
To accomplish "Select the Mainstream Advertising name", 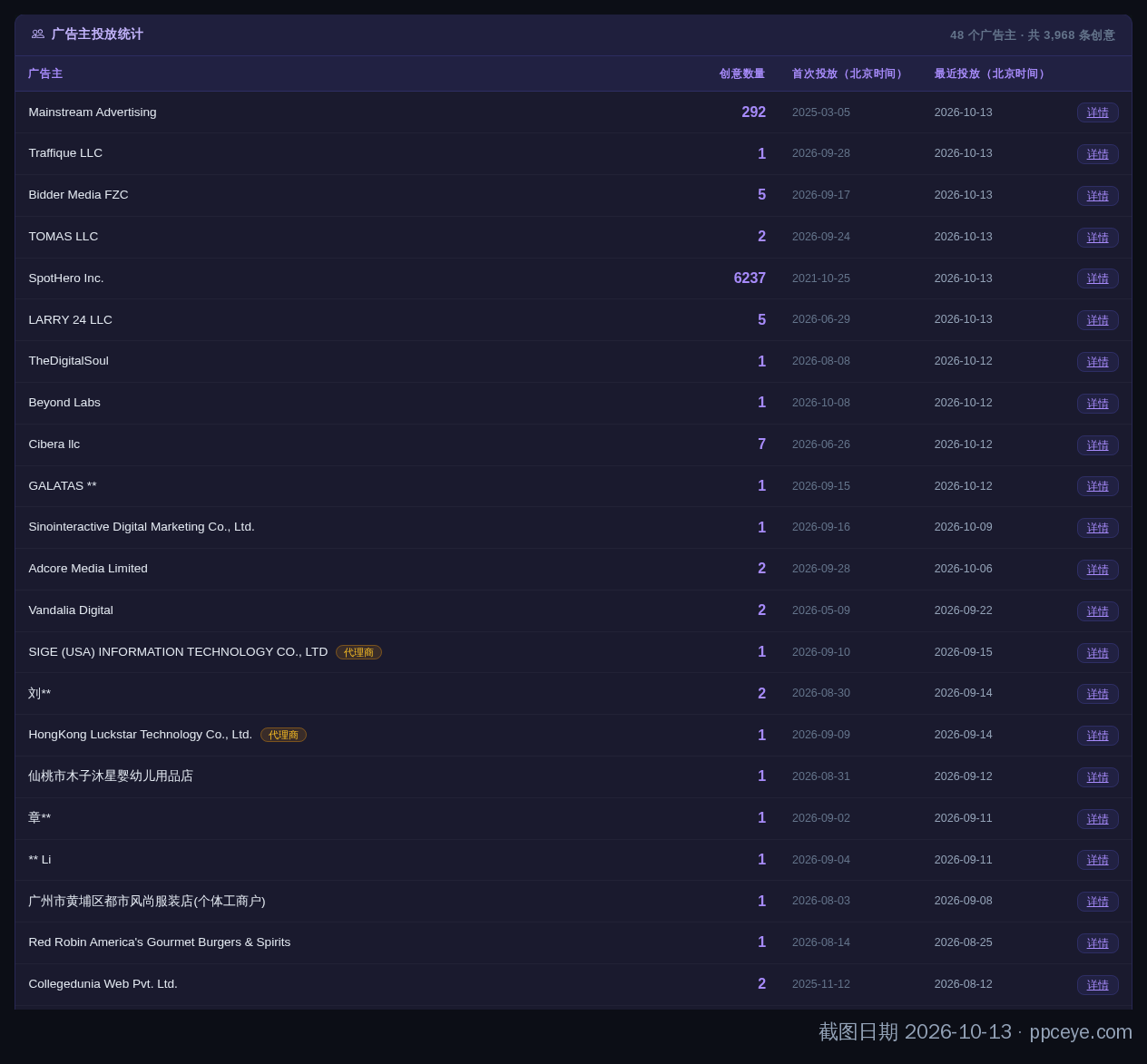I will (x=93, y=112).
